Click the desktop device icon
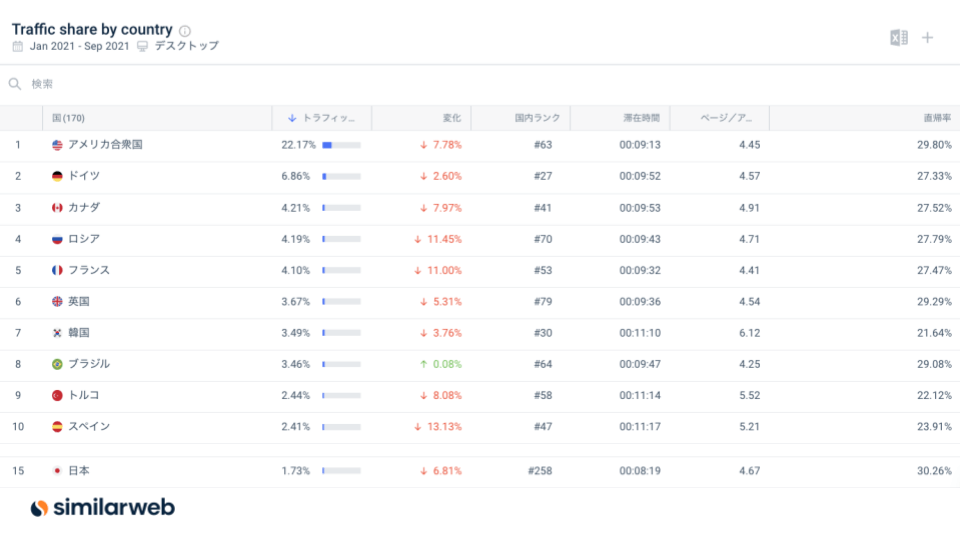Viewport: 960px width, 540px height. coord(143,46)
